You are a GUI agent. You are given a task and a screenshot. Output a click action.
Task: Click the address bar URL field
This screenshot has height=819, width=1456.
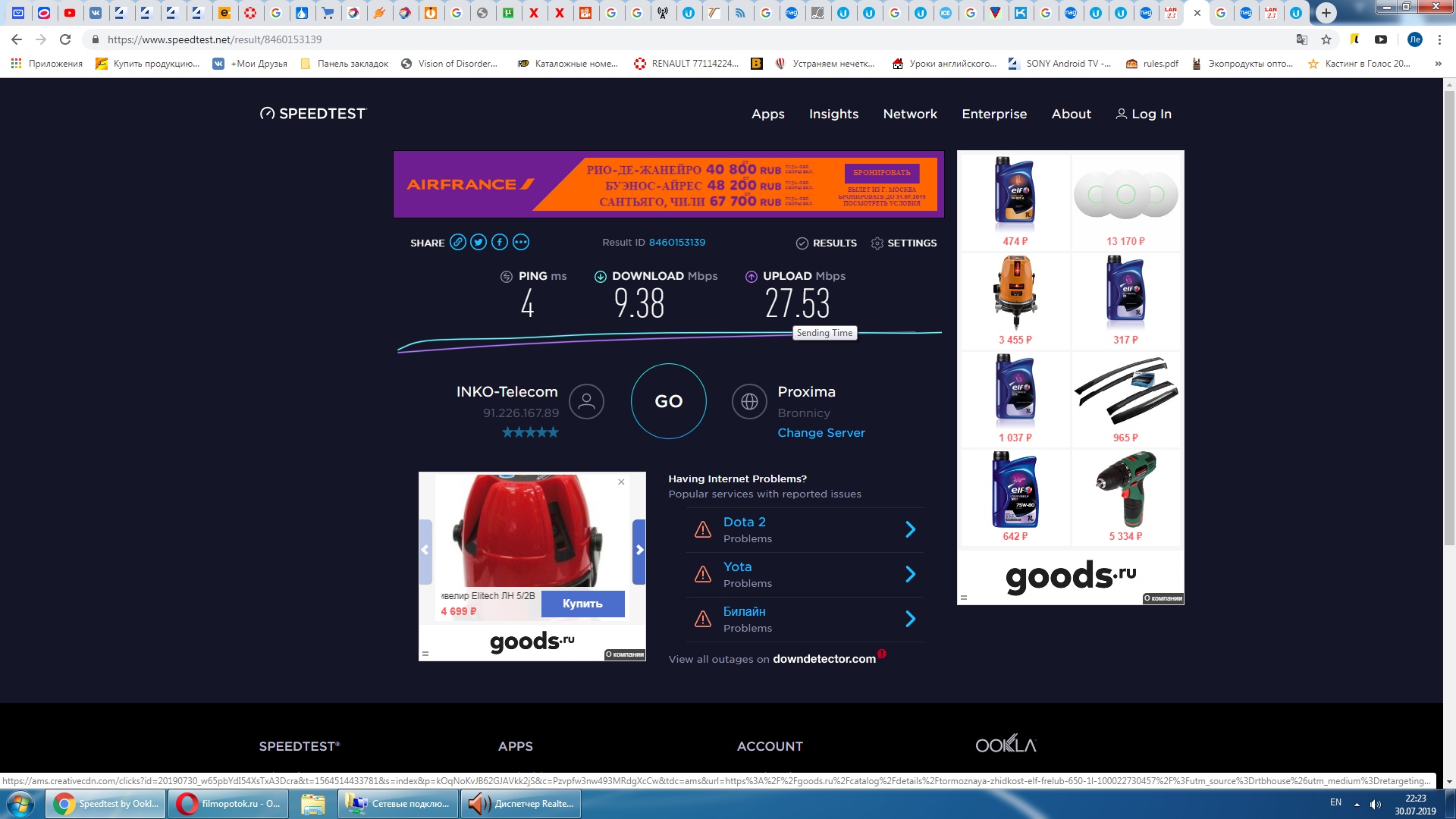(x=682, y=39)
